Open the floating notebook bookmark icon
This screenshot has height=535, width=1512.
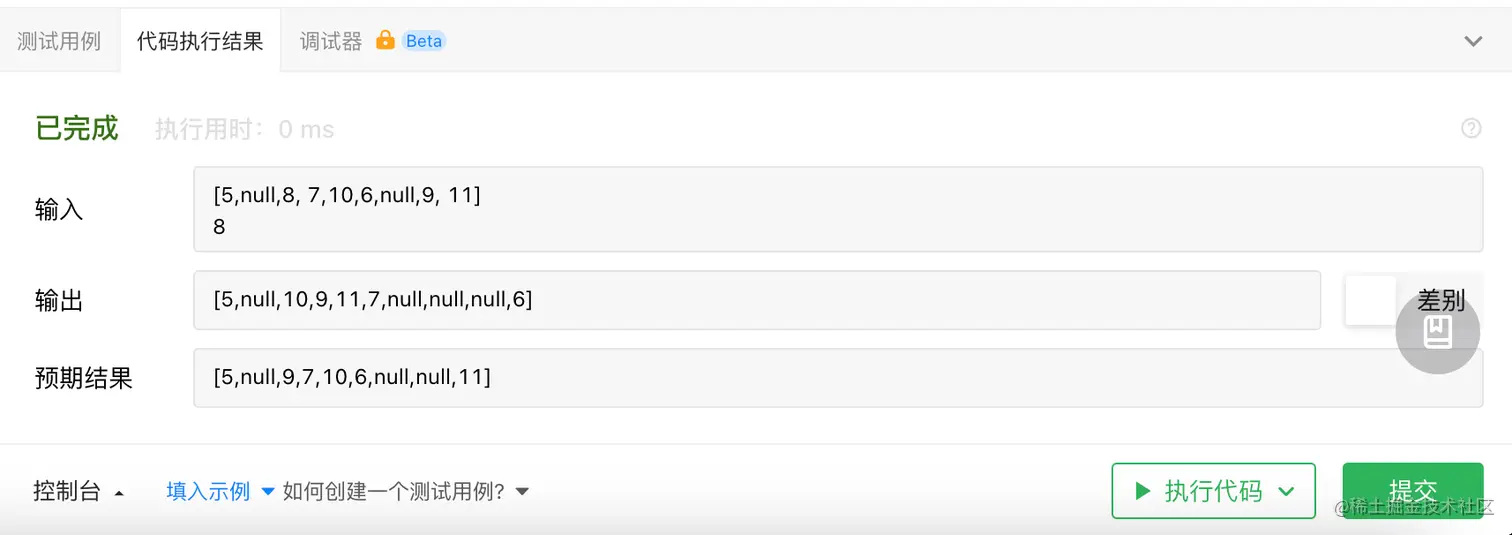click(x=1438, y=332)
